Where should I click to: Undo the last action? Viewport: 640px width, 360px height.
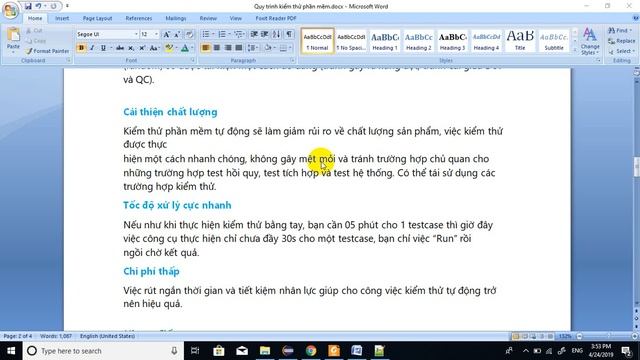tap(38, 6)
